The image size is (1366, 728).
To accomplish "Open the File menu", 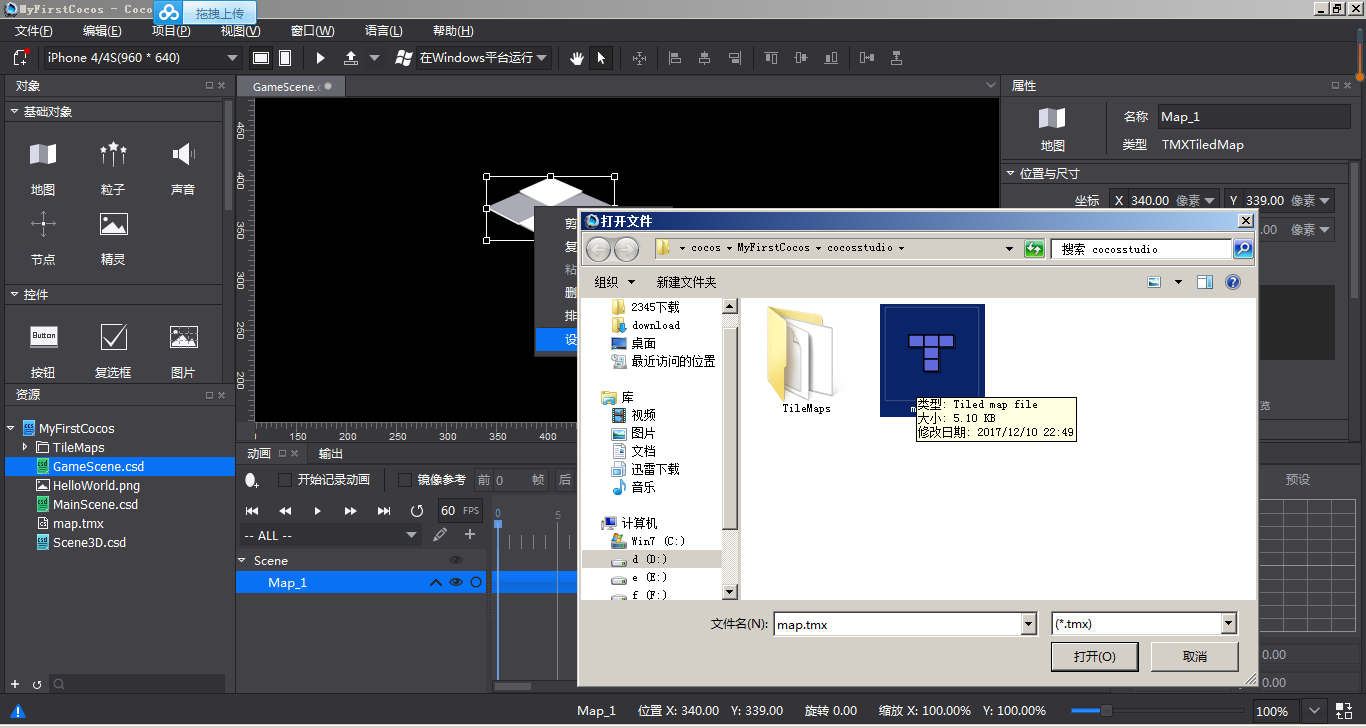I will [x=34, y=31].
